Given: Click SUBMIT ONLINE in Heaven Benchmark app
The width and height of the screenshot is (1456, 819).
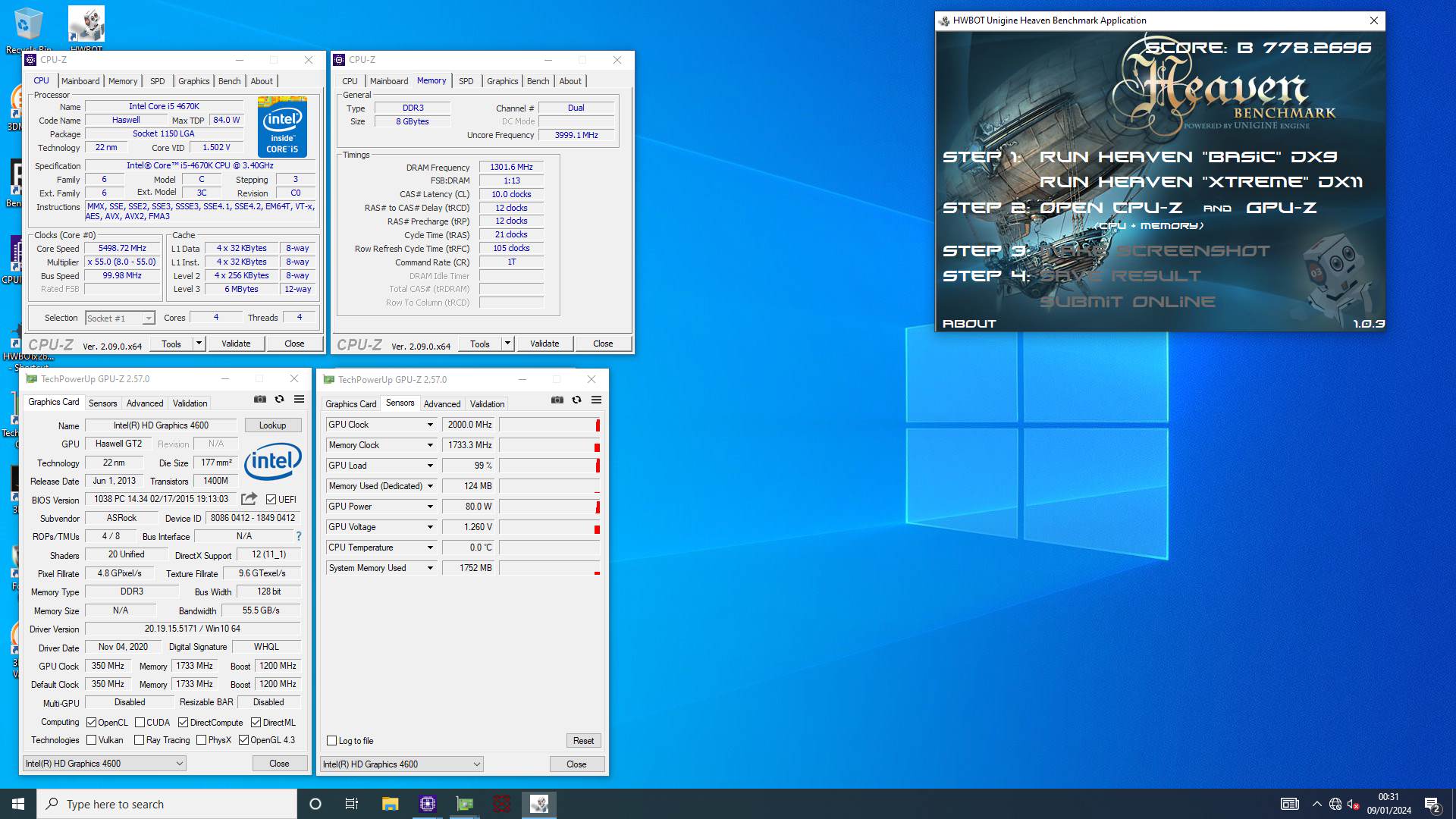Looking at the screenshot, I should (x=1128, y=302).
